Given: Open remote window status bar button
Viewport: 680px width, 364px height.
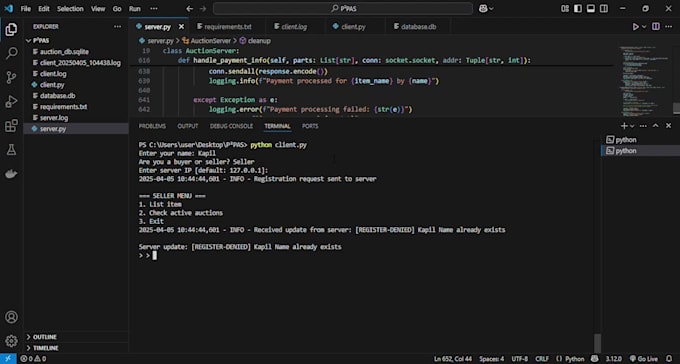Looking at the screenshot, I should click(x=8, y=359).
